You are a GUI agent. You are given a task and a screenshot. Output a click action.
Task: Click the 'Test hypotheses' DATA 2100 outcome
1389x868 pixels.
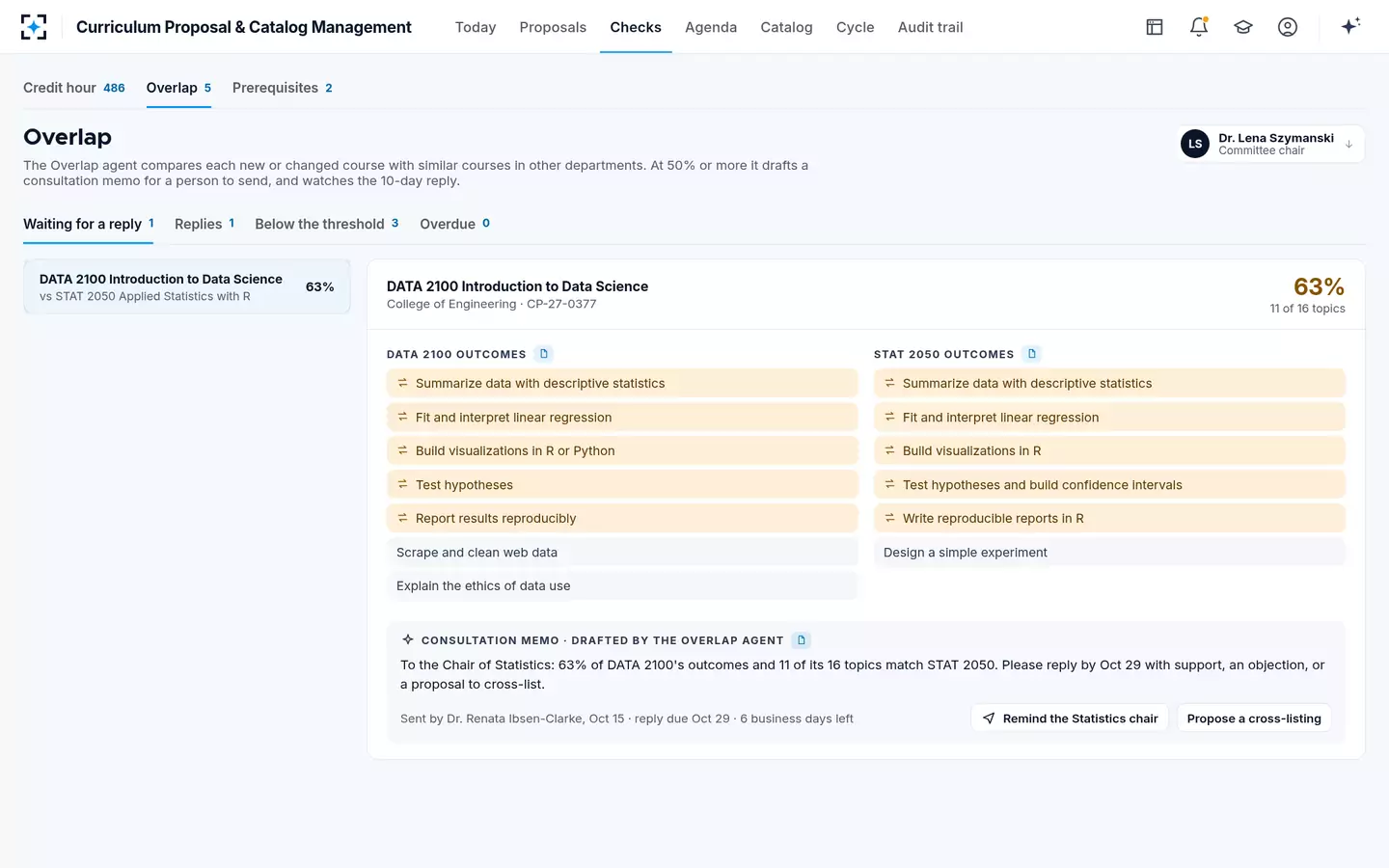[622, 484]
